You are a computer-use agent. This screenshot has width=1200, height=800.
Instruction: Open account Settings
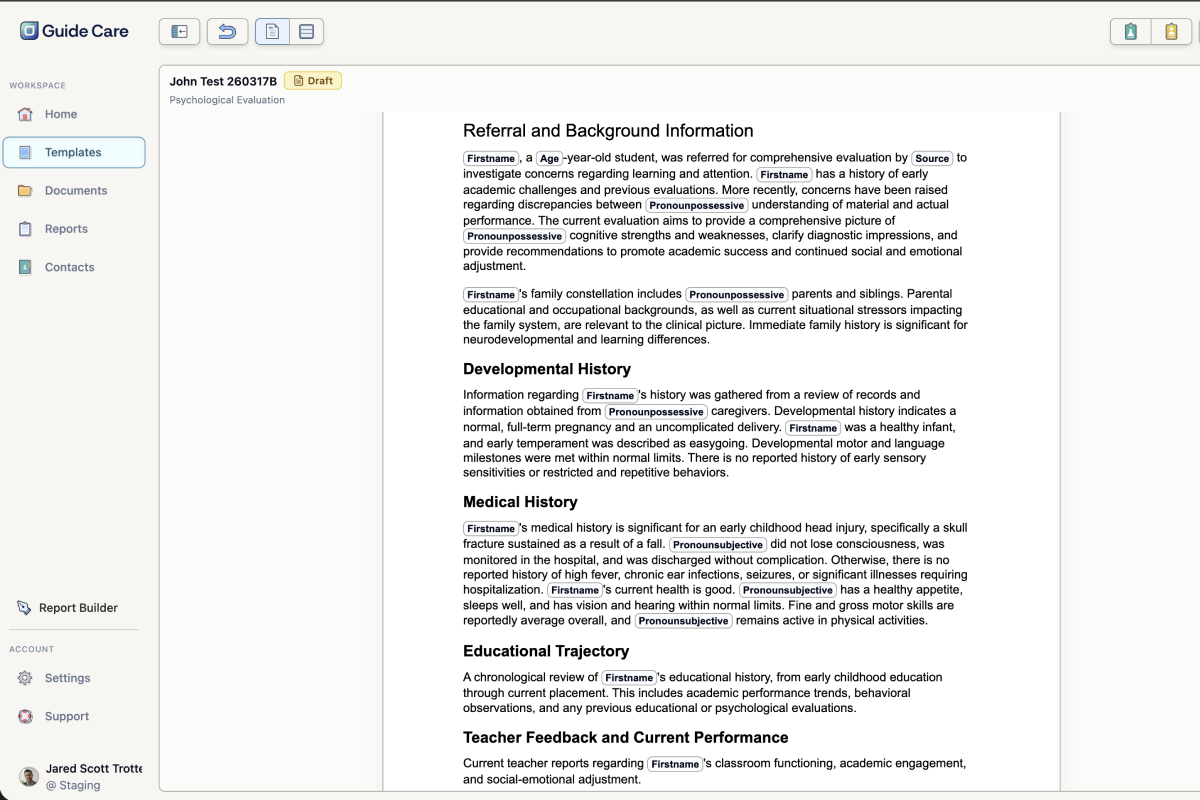[74, 678]
